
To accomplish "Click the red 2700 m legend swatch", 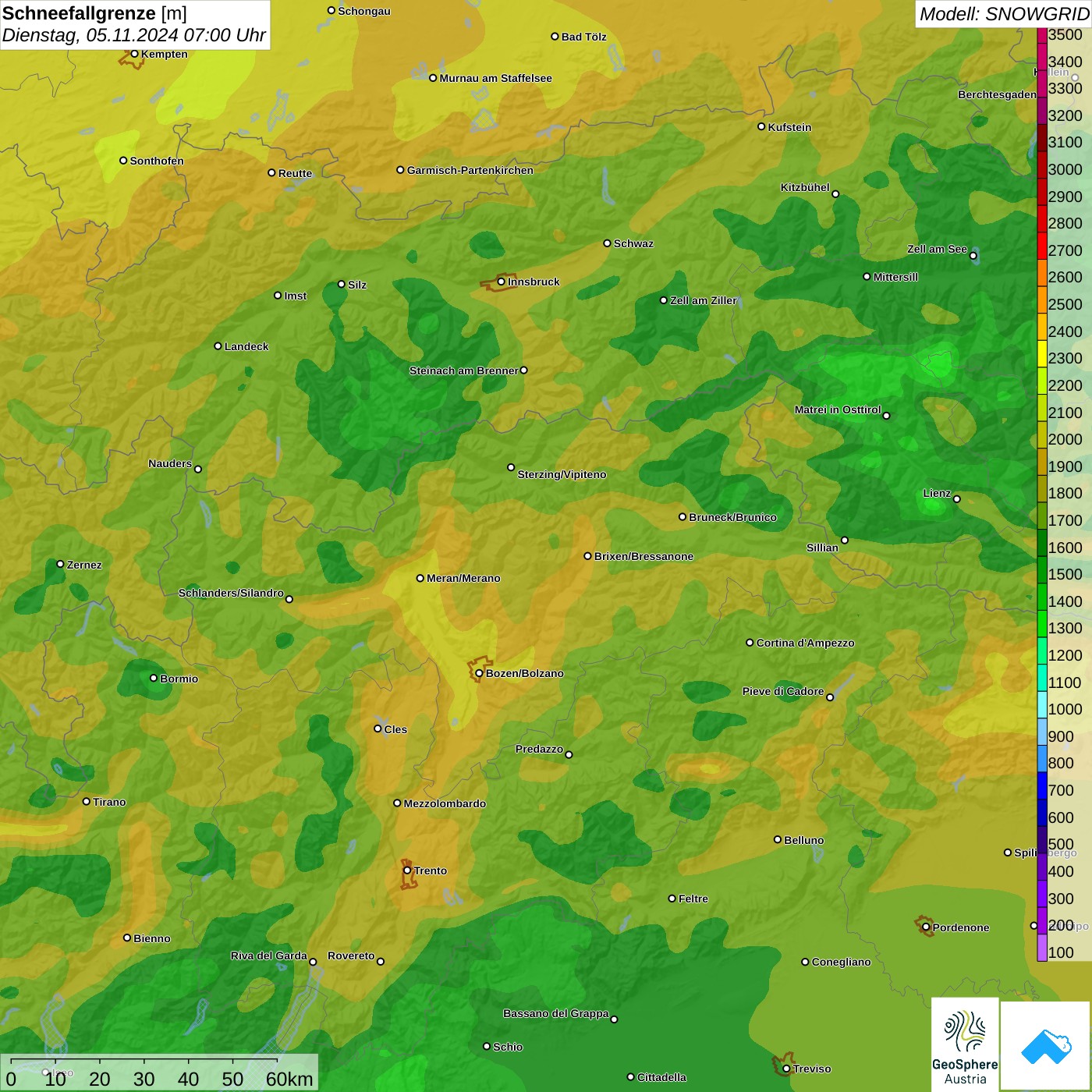I will [x=1042, y=246].
